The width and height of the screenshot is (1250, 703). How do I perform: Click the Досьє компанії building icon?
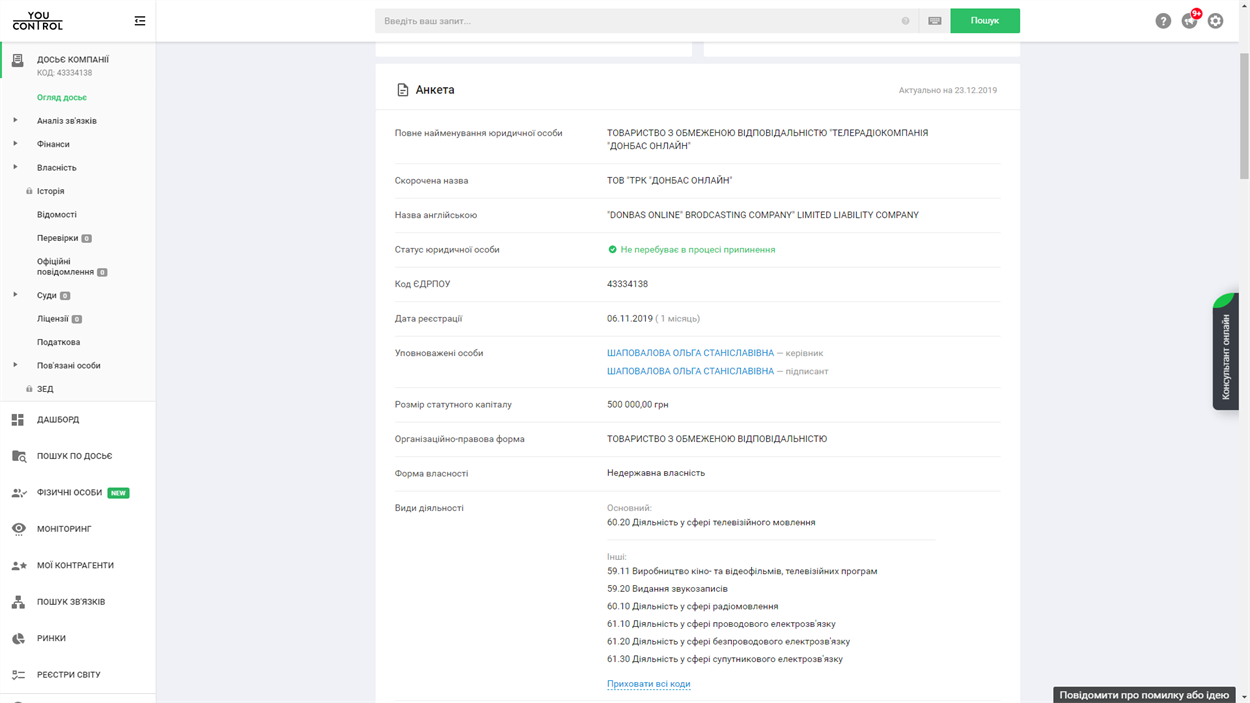pos(18,61)
